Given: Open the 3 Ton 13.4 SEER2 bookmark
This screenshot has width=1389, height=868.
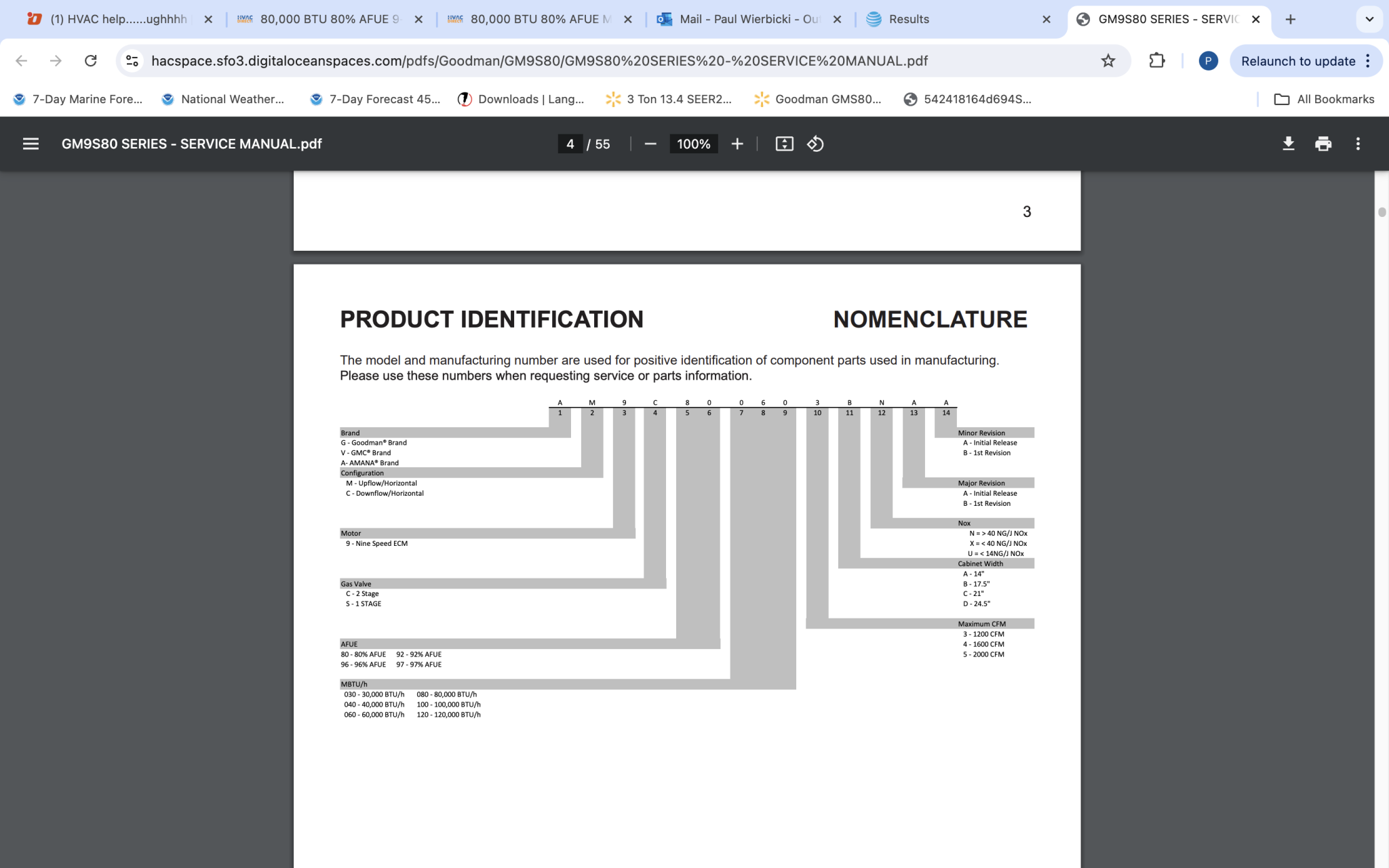Looking at the screenshot, I should [x=669, y=99].
